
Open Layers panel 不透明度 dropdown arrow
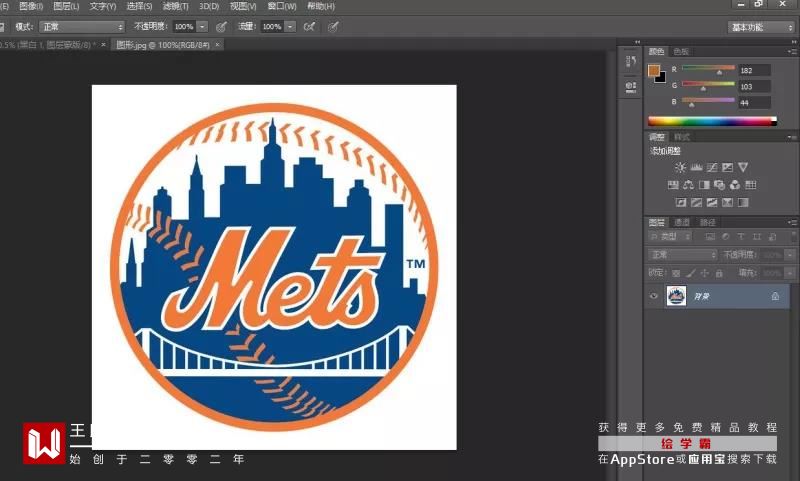[x=789, y=255]
